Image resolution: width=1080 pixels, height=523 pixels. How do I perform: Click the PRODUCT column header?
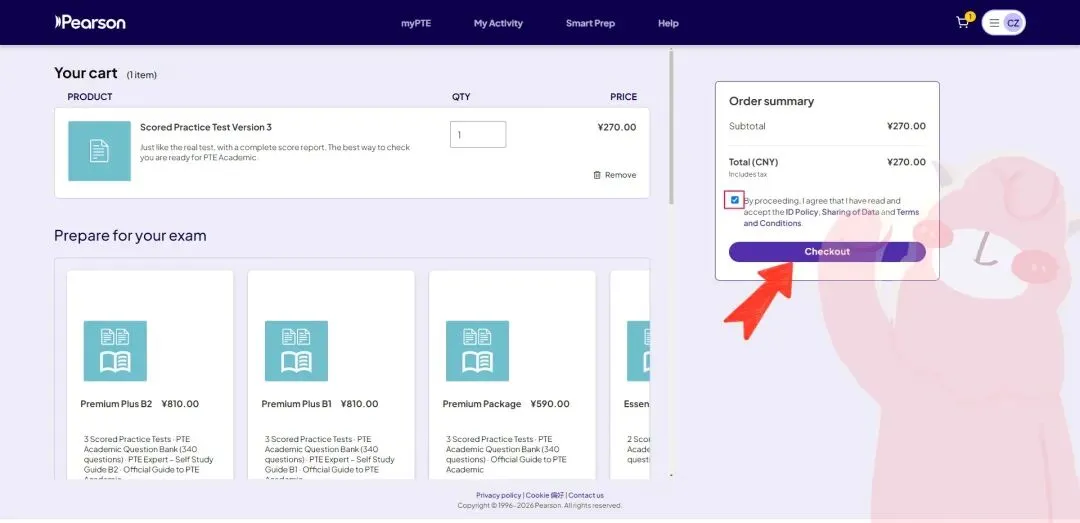[x=90, y=97]
